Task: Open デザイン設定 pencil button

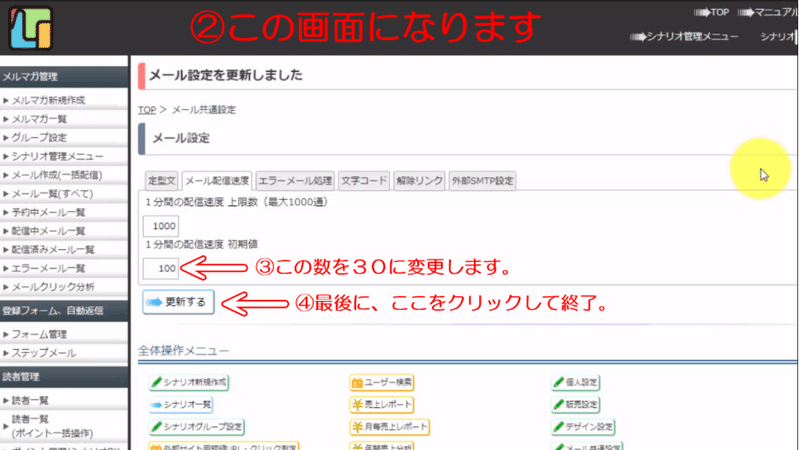Action: [x=583, y=427]
